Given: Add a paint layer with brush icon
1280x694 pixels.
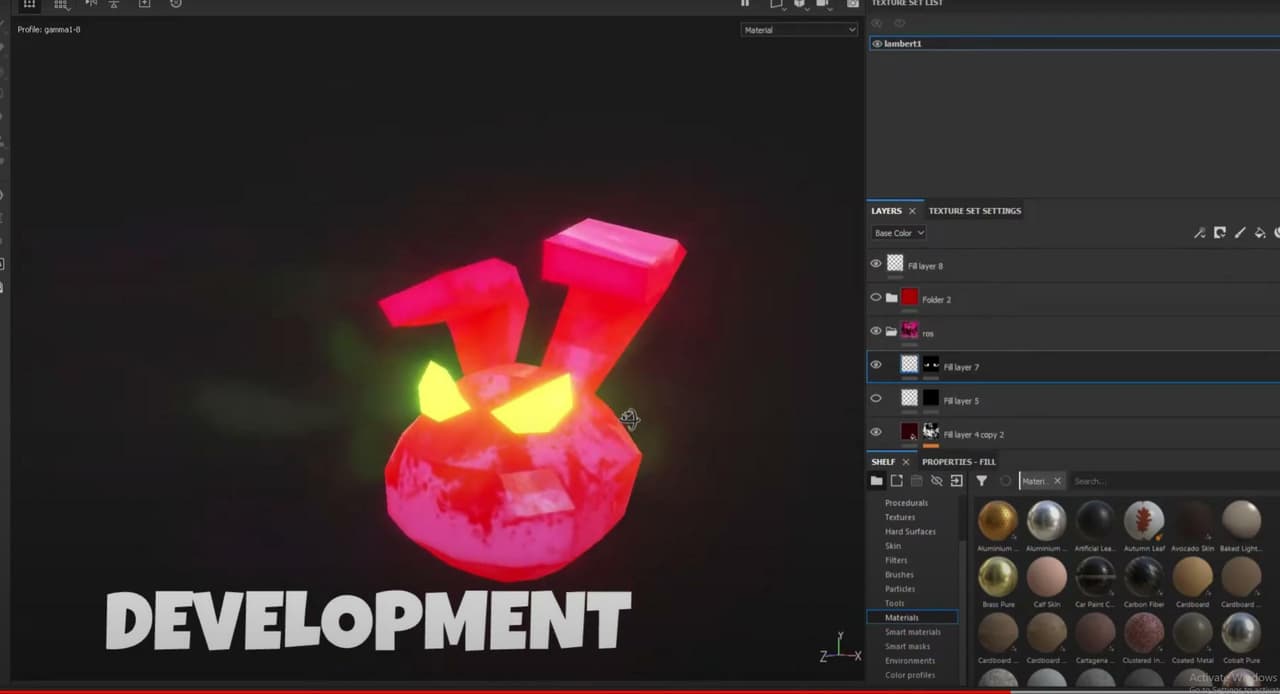Looking at the screenshot, I should tap(1240, 233).
